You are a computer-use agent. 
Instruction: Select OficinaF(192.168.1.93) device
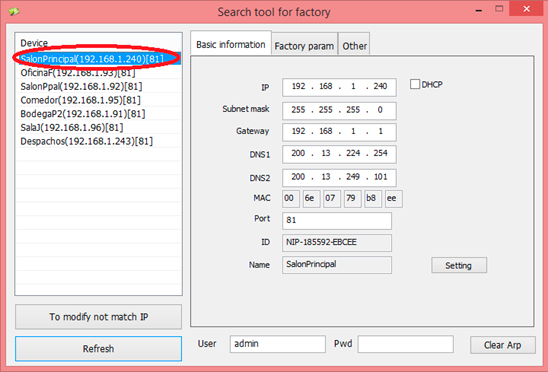99,72
